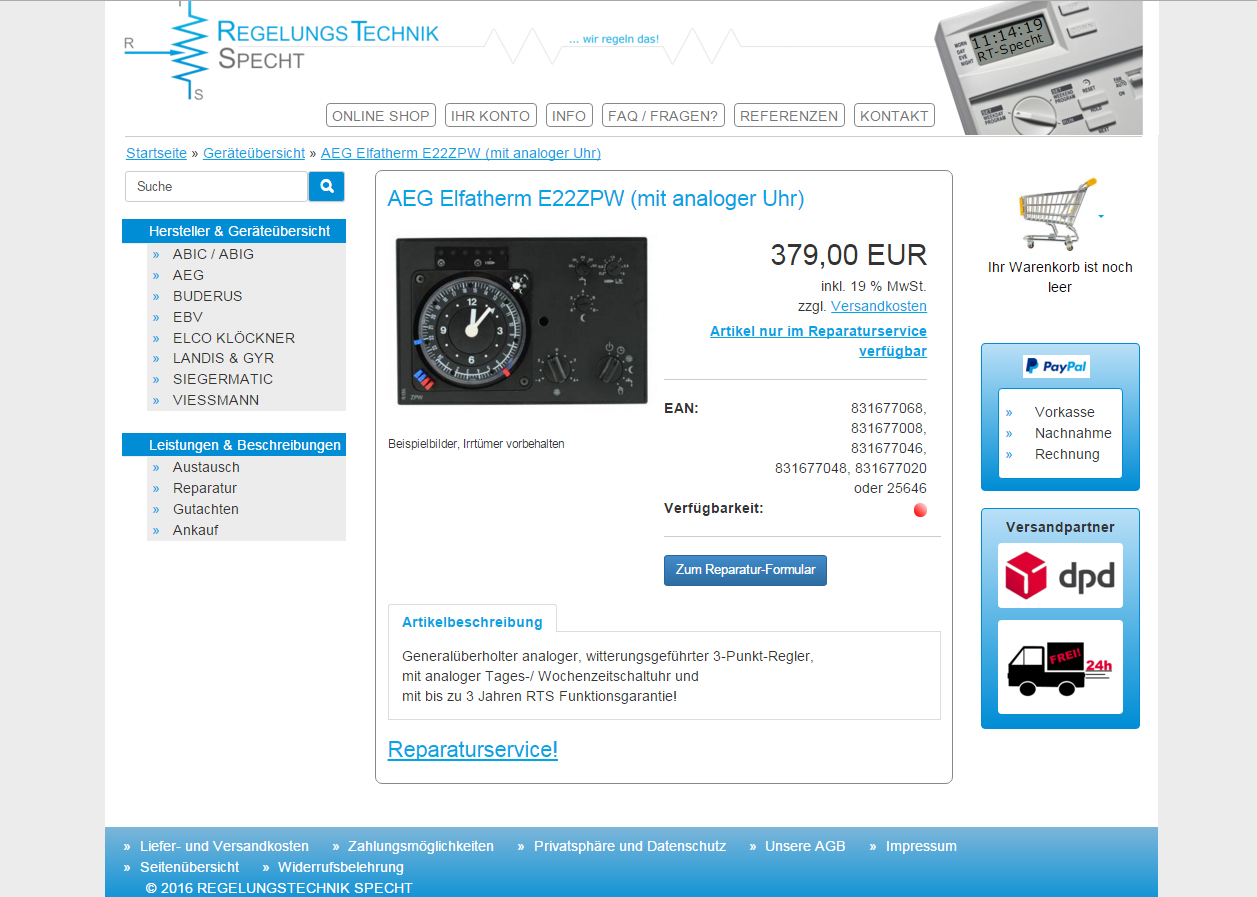Click the AEG Elfatherm E22ZPW breadcrumb link

coord(461,153)
